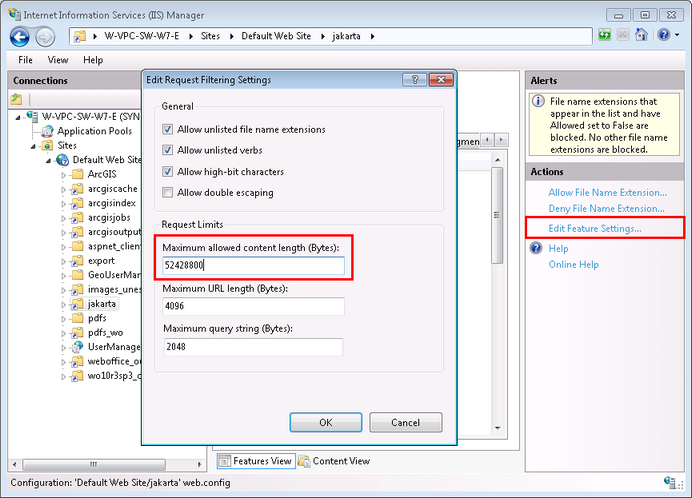Switch to Features View tab
This screenshot has width=692, height=498.
256,461
